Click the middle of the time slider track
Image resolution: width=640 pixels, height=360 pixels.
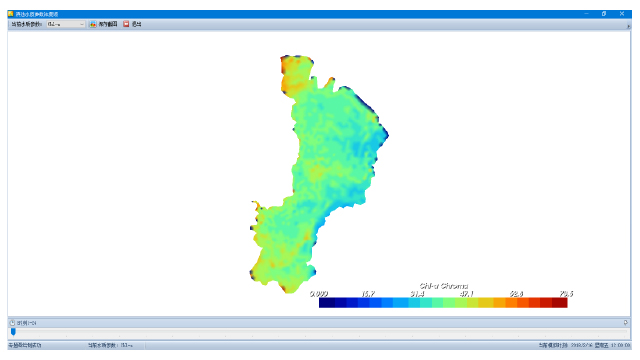pyautogui.click(x=320, y=332)
